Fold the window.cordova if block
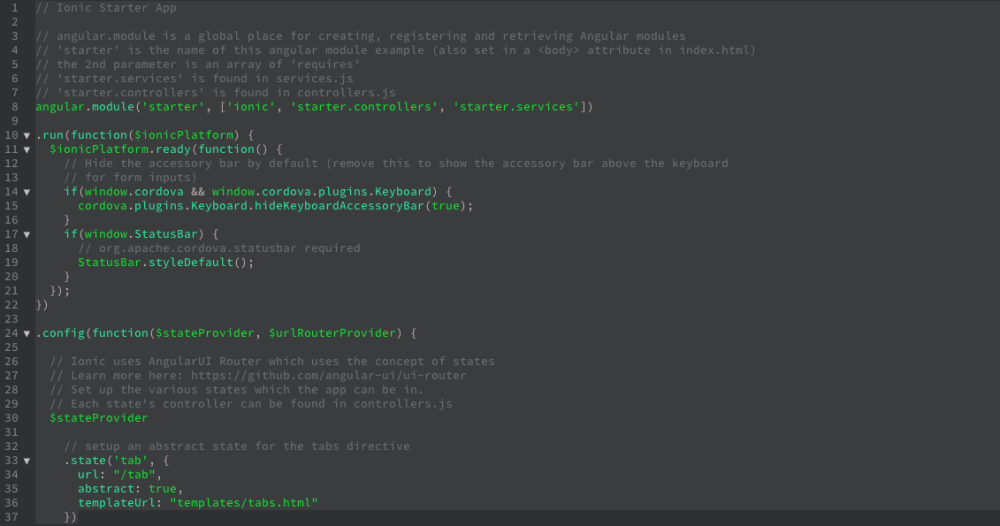 tap(27, 192)
